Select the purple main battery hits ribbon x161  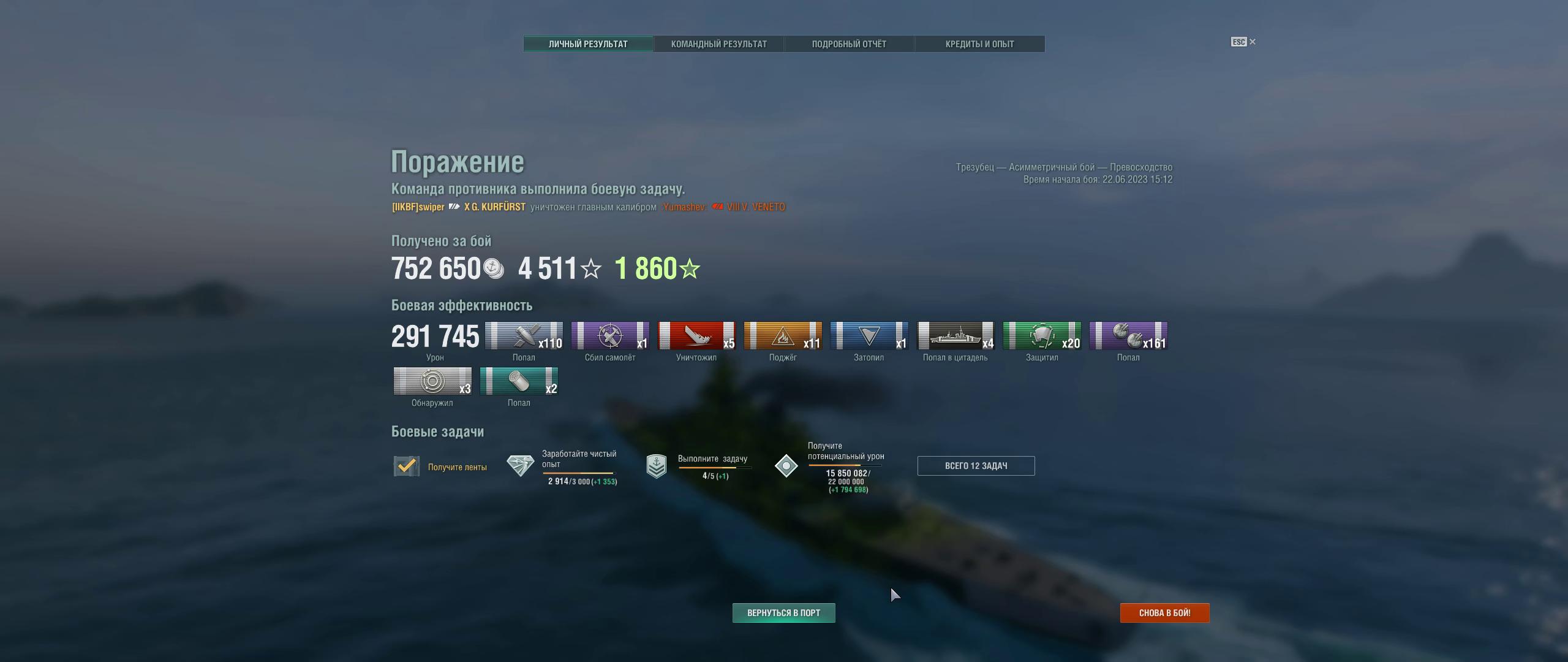pos(1128,336)
